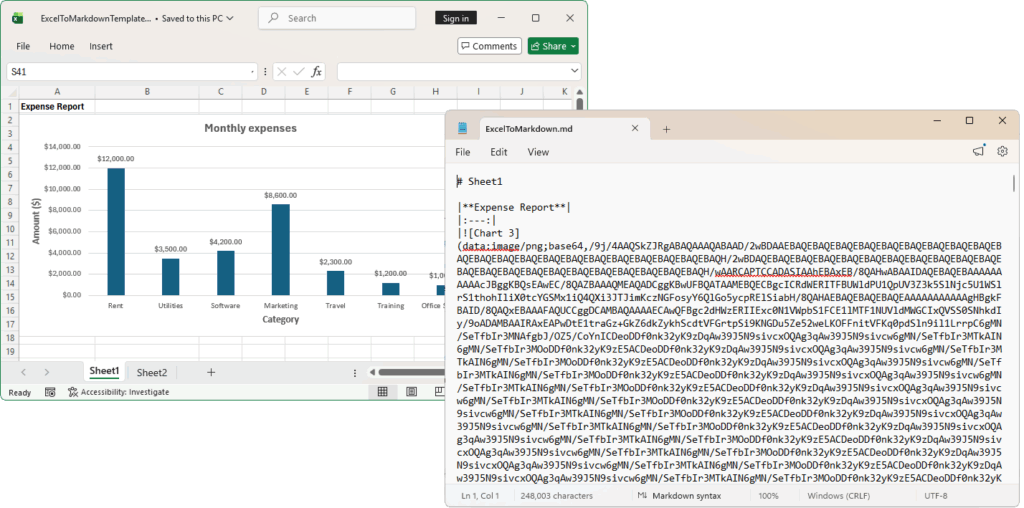The width and height of the screenshot is (1024, 508).
Task: Add a new sheet with plus icon
Action: point(211,372)
